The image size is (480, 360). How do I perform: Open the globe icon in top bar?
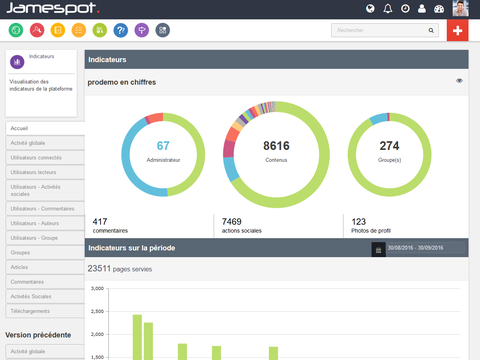tap(370, 8)
